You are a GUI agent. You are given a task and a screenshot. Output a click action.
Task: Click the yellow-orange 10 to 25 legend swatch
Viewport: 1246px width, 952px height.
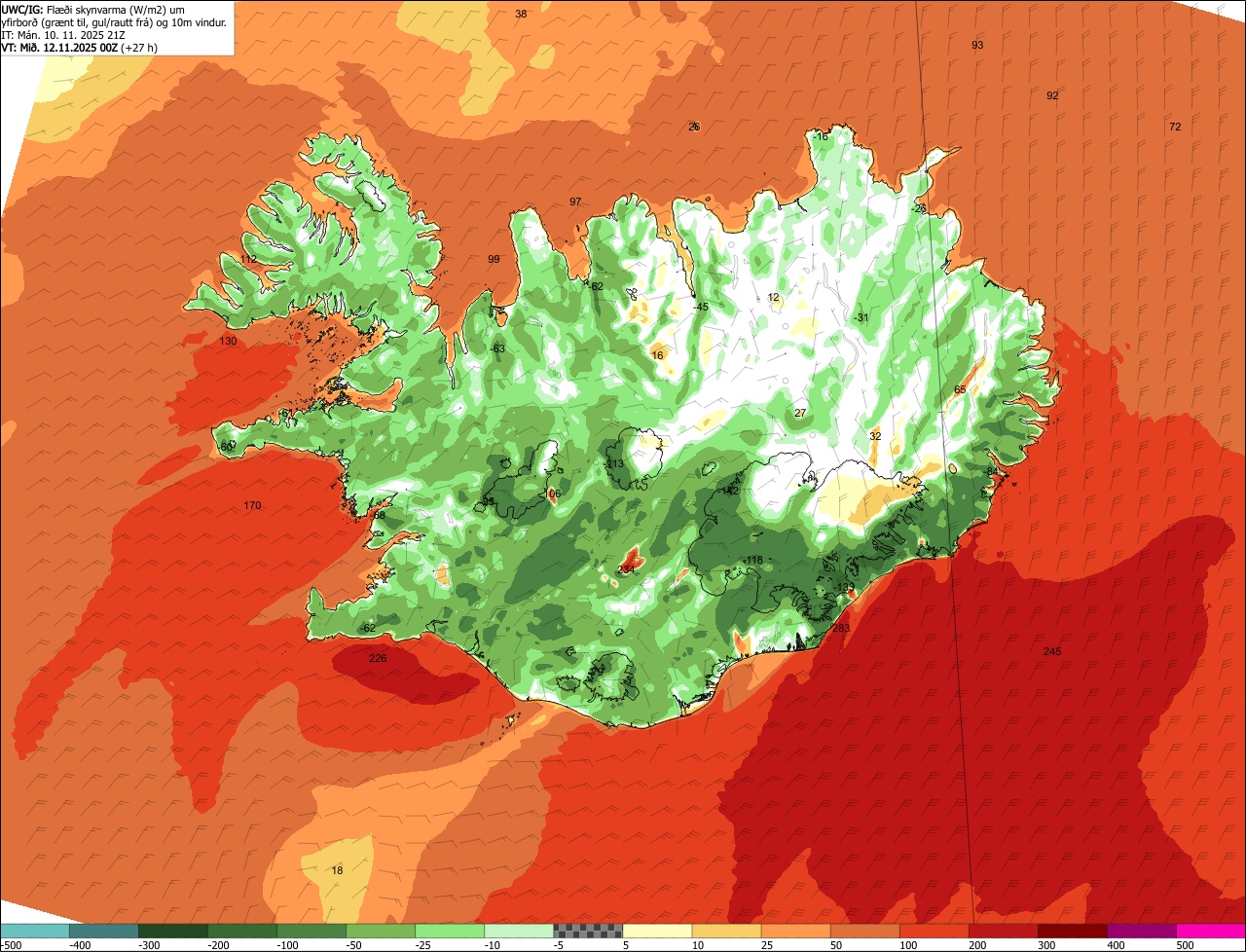point(725,931)
